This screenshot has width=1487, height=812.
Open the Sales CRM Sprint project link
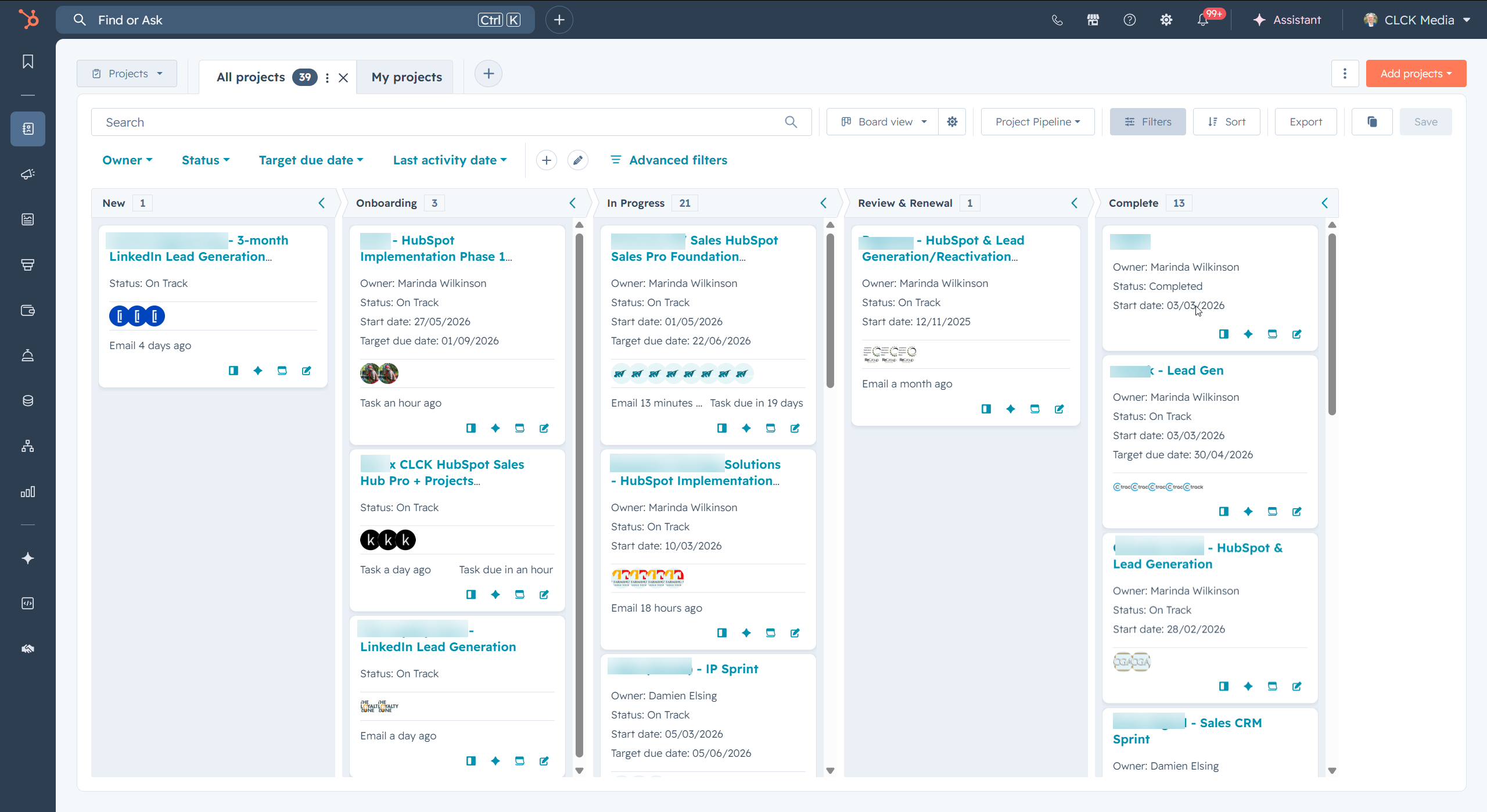(1187, 731)
